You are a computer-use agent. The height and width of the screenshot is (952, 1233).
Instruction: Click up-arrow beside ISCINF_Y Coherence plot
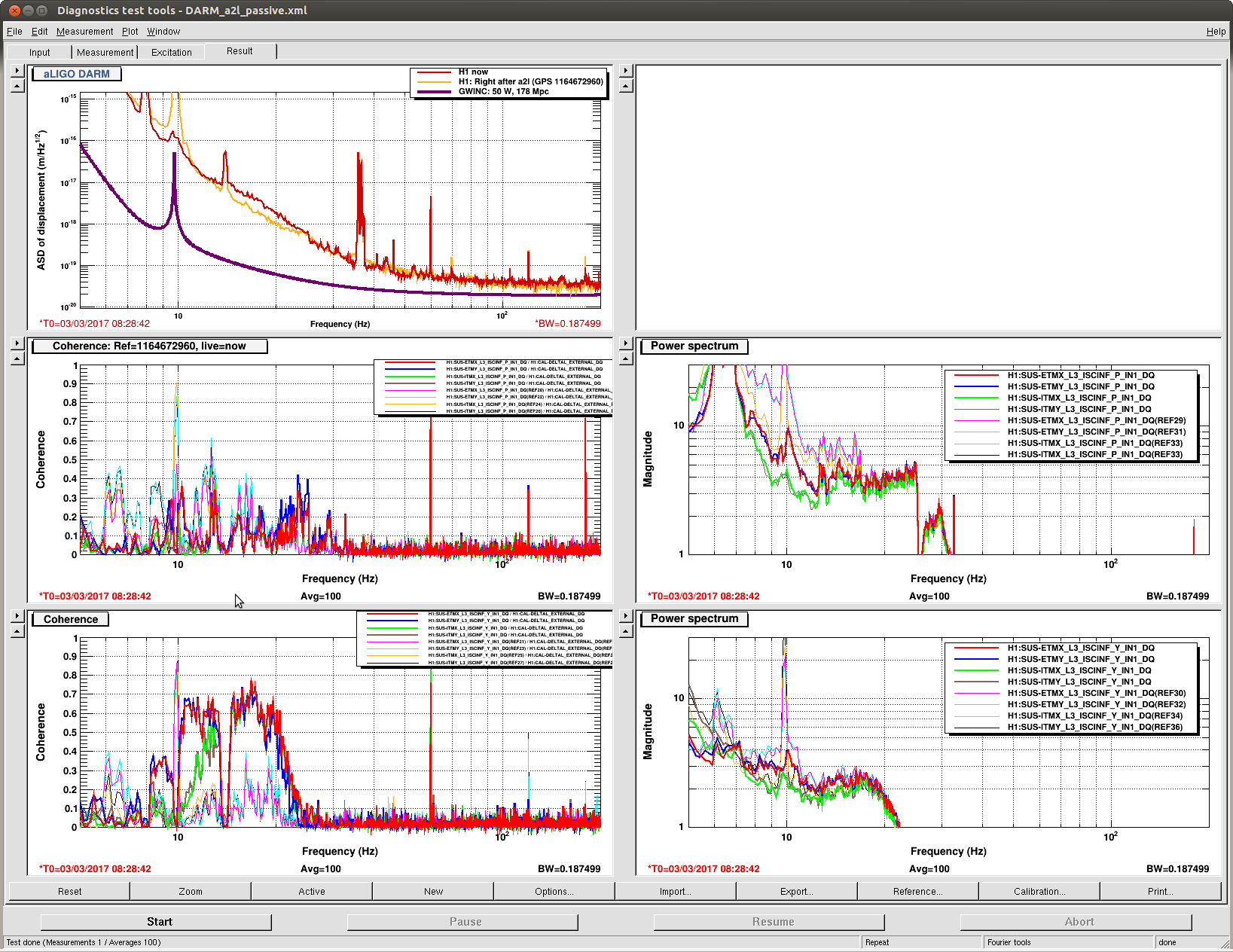pos(17,631)
